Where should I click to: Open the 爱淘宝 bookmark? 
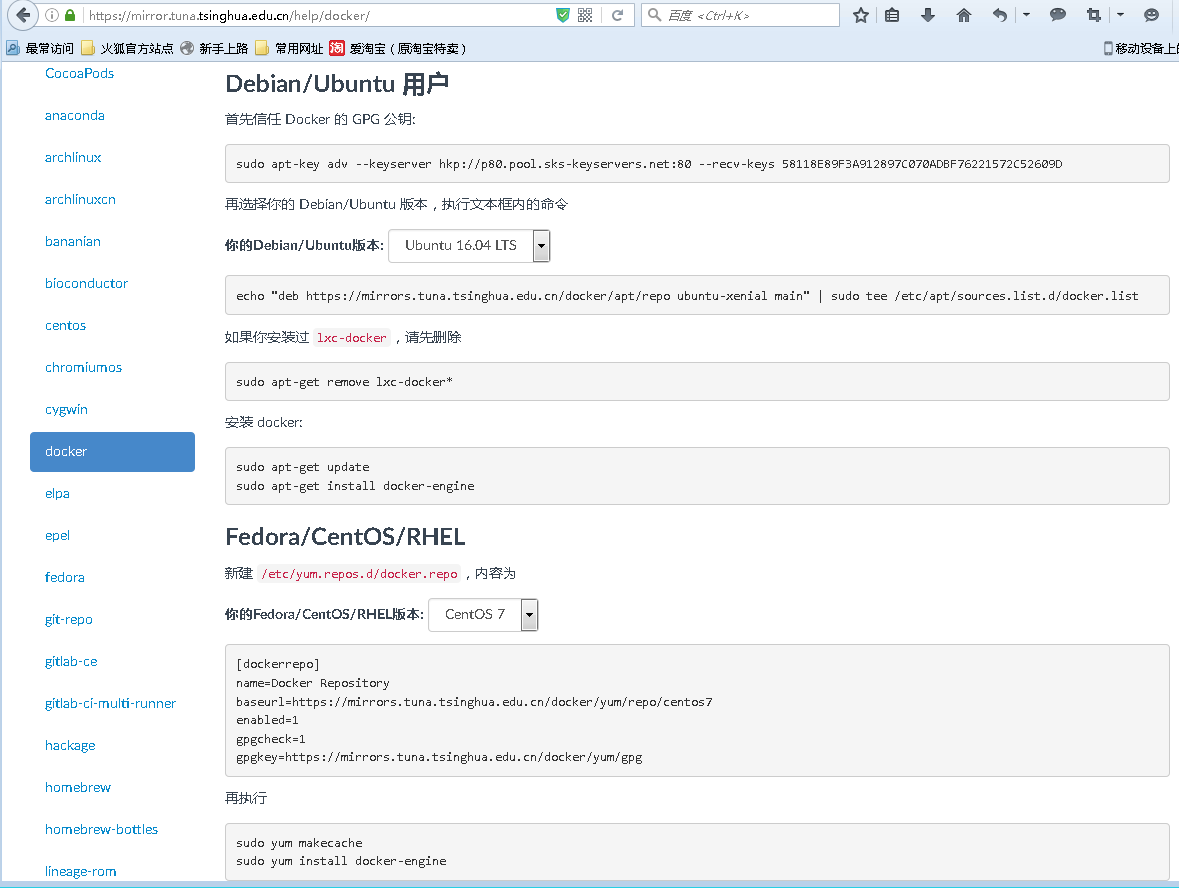coord(398,48)
